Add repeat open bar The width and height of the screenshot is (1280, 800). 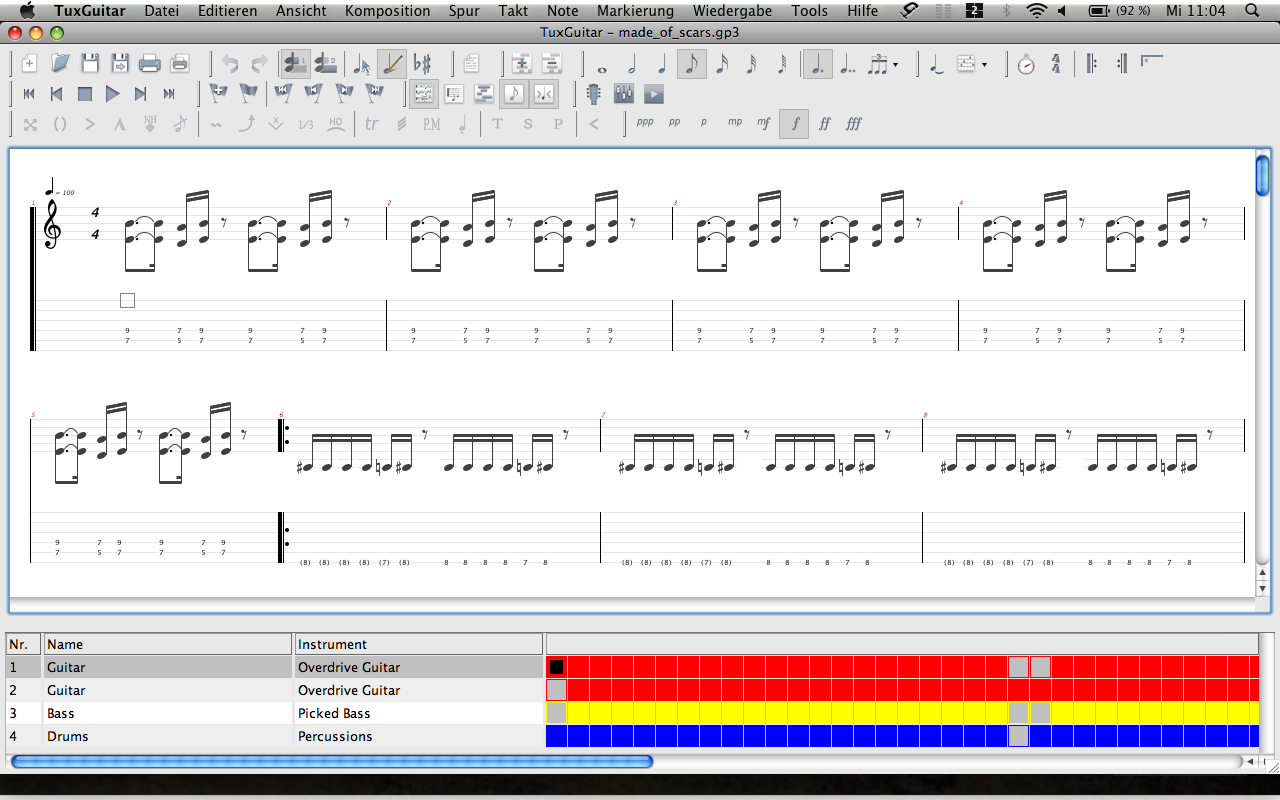[1091, 64]
